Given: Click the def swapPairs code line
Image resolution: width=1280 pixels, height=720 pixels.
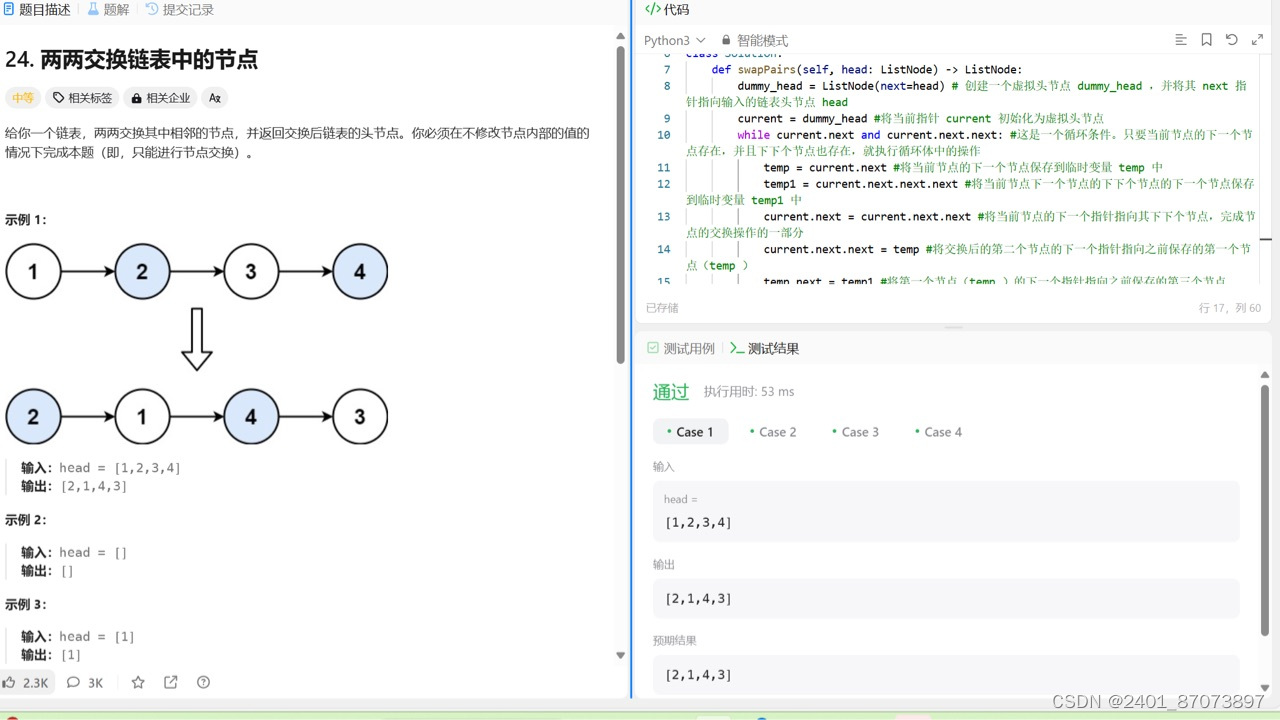Looking at the screenshot, I should point(867,70).
